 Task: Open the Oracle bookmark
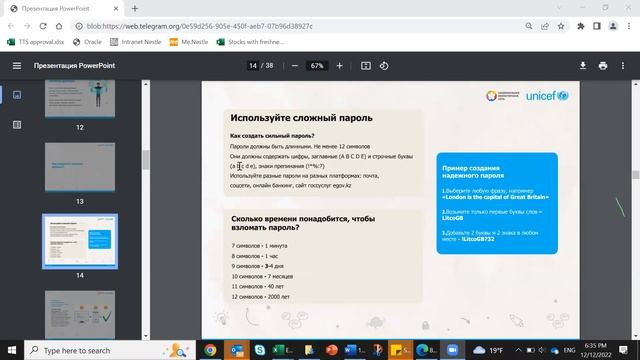(87, 42)
